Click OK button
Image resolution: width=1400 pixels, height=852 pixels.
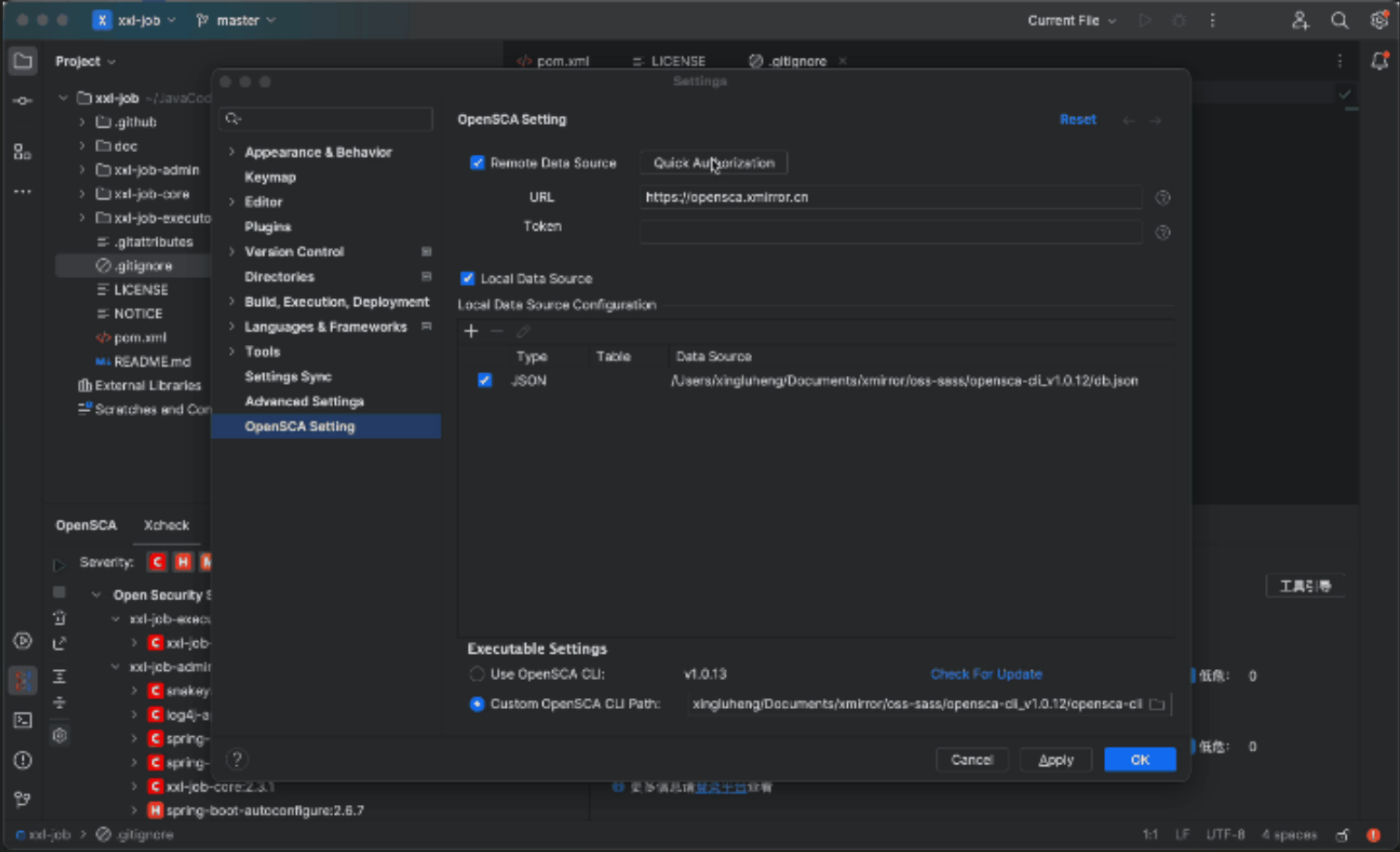1140,760
